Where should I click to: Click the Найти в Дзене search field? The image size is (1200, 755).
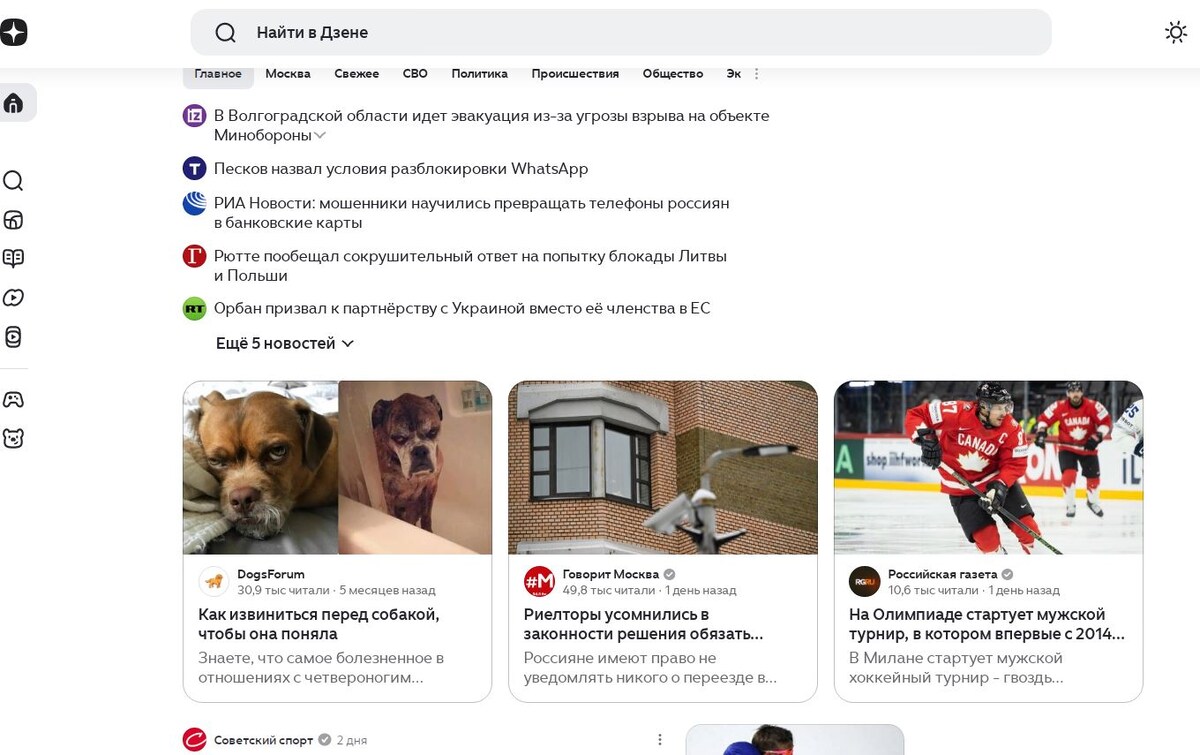pyautogui.click(x=621, y=33)
